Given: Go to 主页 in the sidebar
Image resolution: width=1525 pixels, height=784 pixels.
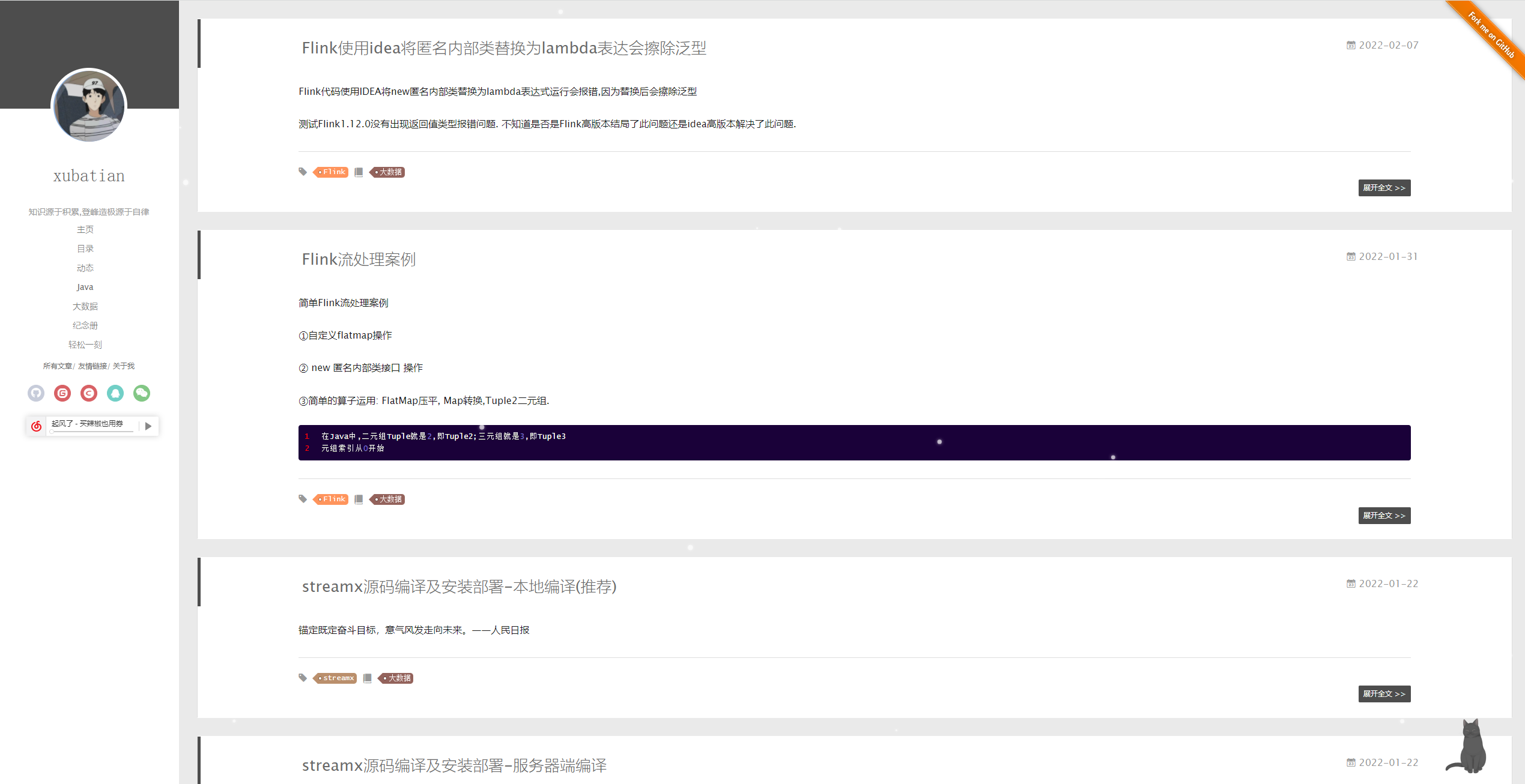Looking at the screenshot, I should coord(85,229).
